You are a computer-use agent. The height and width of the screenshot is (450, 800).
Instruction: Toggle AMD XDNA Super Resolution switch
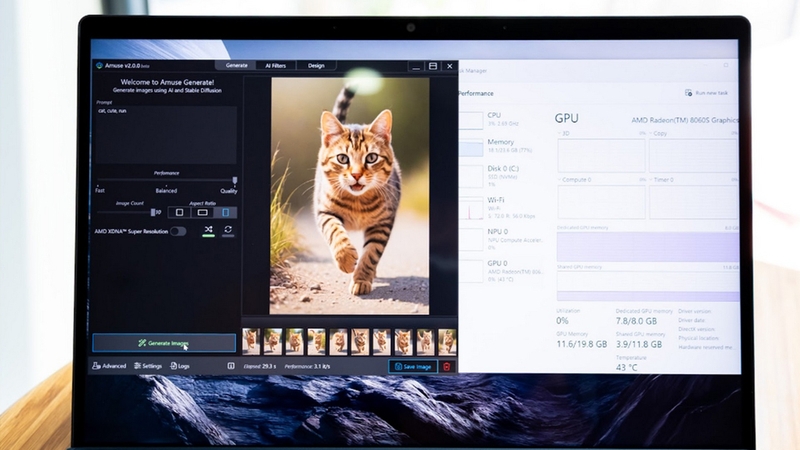pos(178,232)
